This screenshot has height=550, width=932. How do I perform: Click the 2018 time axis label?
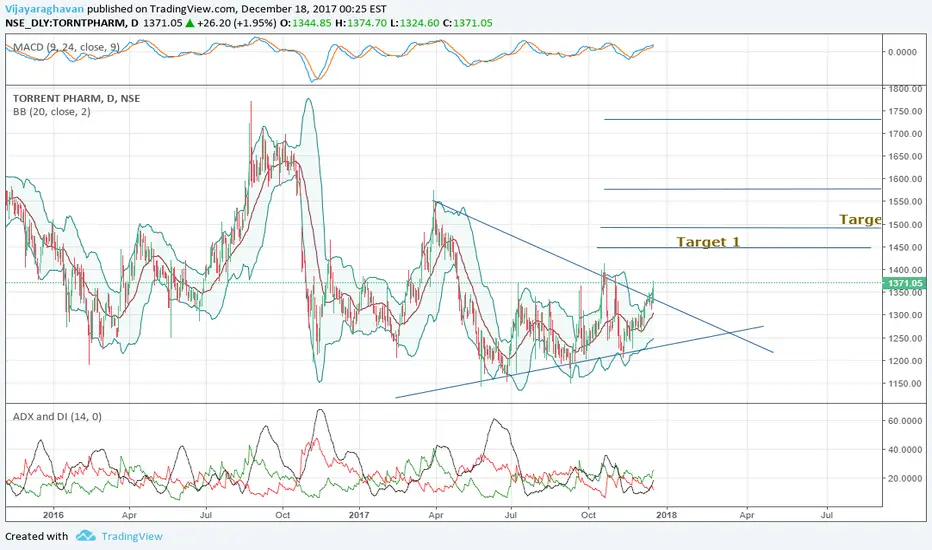[666, 515]
